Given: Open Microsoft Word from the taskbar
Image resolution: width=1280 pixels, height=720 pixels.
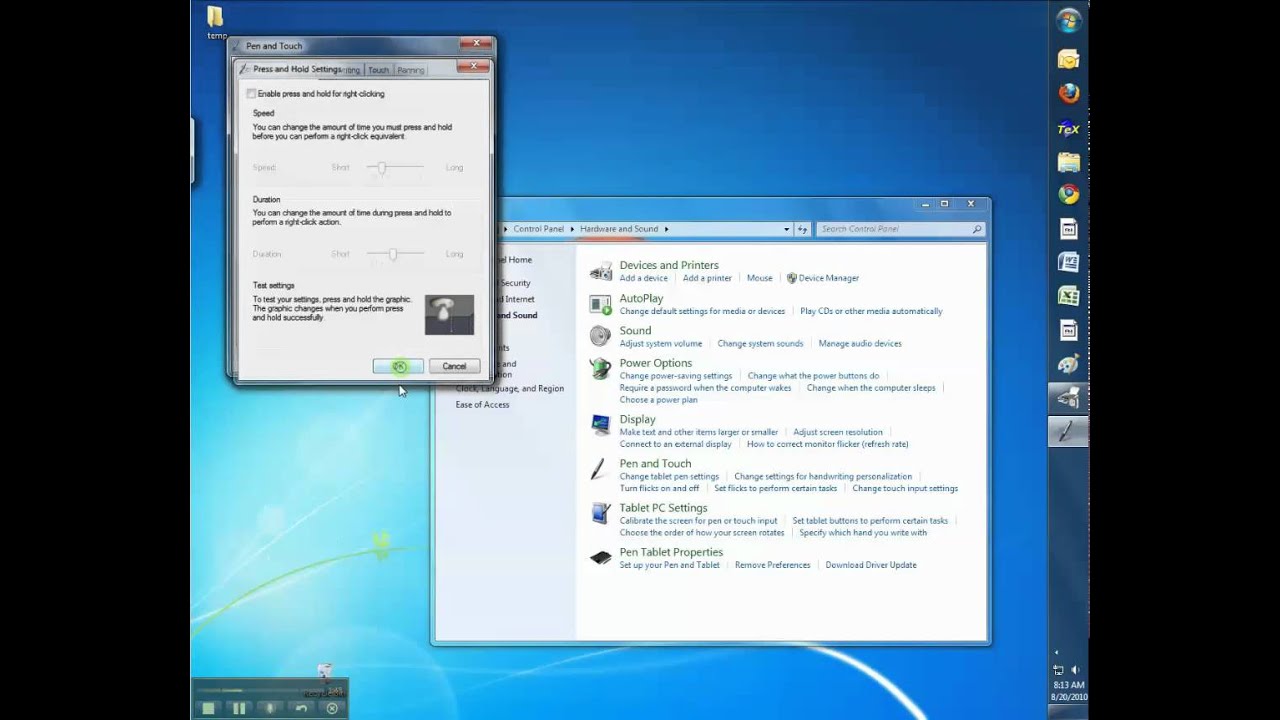Looking at the screenshot, I should [1069, 262].
